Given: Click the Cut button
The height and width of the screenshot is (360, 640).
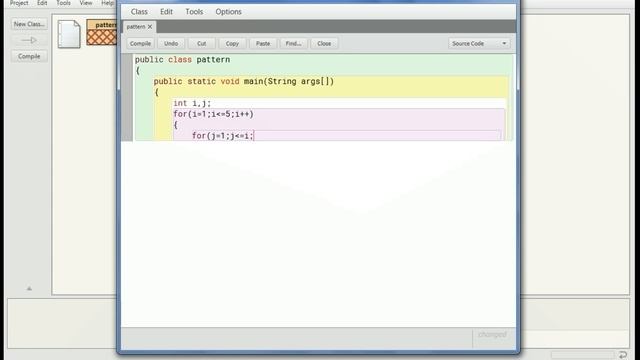Looking at the screenshot, I should click(x=202, y=43).
